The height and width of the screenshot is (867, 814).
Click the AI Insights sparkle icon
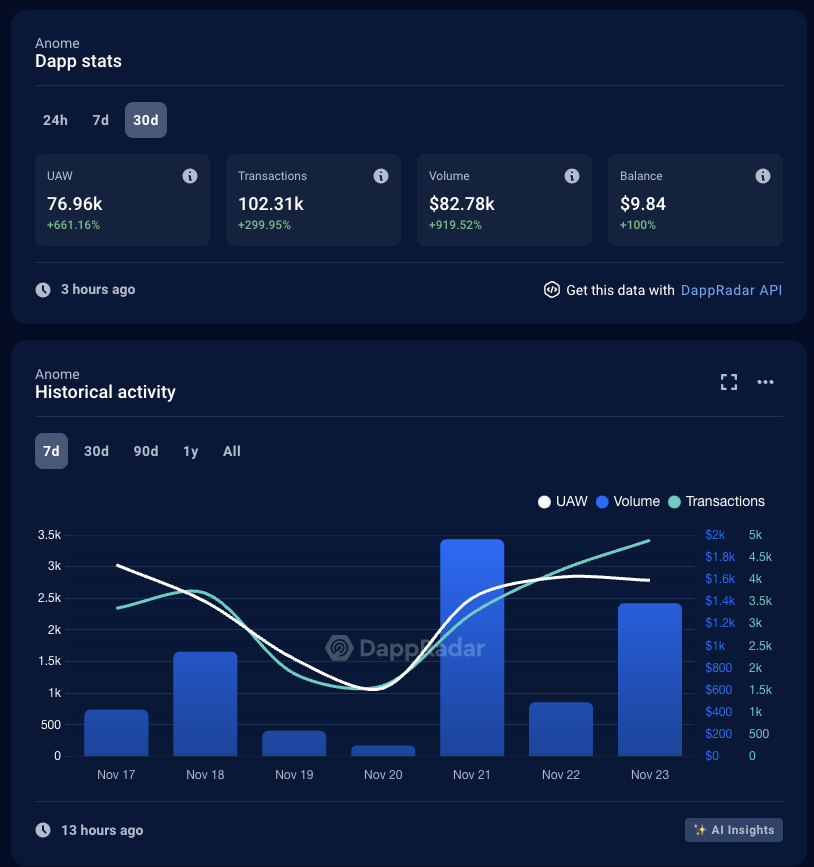tap(700, 829)
